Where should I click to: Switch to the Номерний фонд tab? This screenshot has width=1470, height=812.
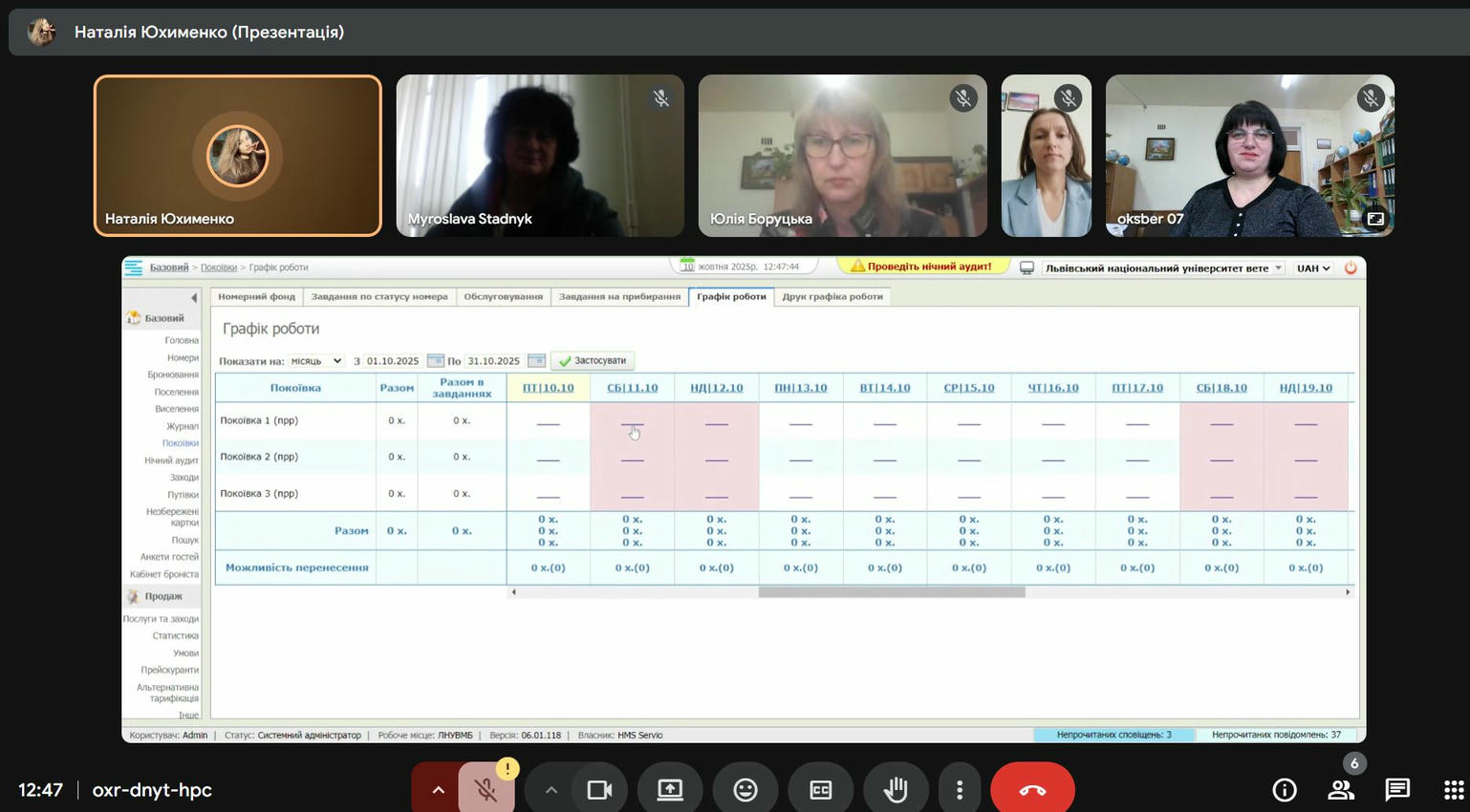(x=256, y=296)
